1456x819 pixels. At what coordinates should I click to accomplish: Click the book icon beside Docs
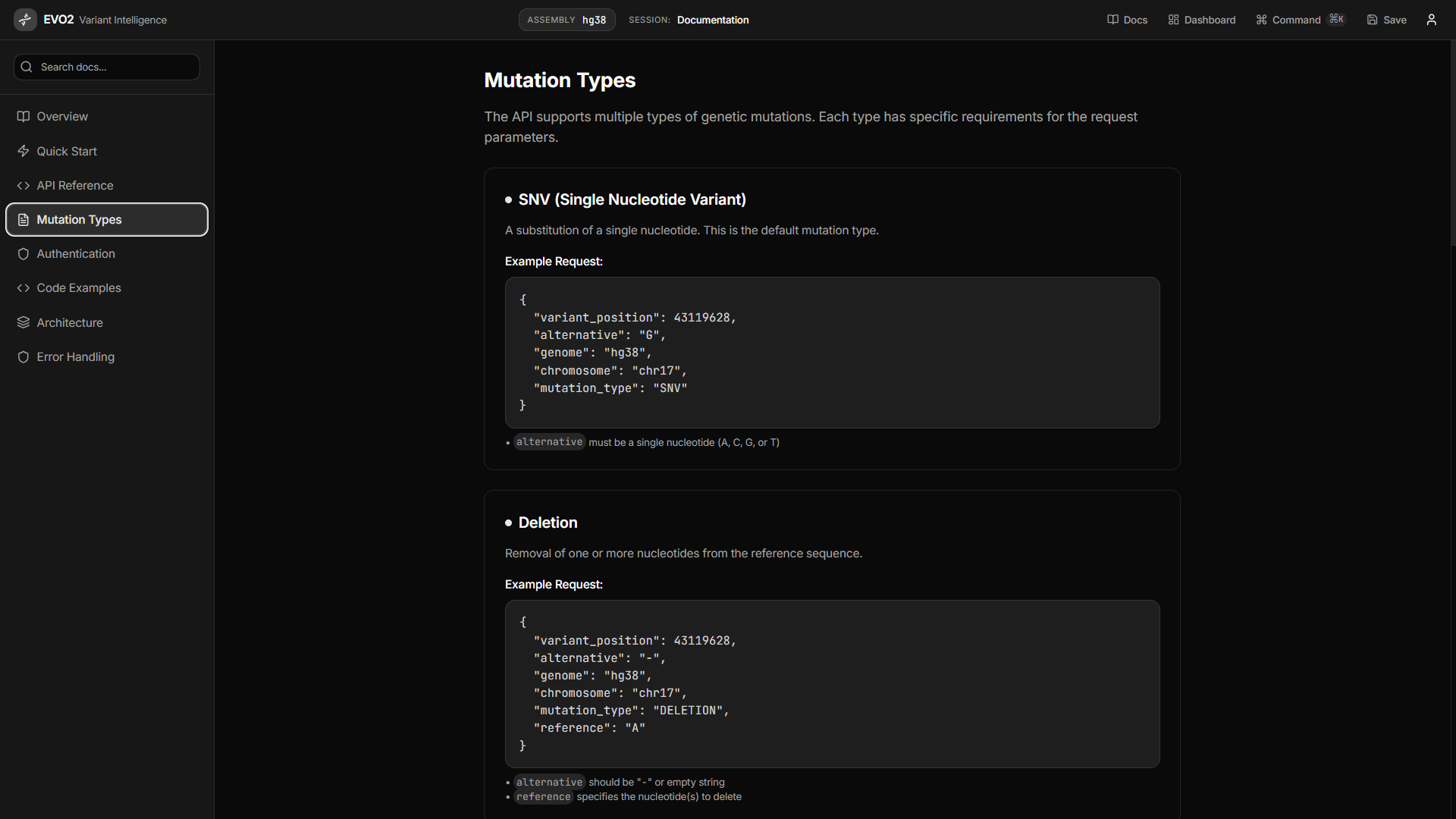1112,20
